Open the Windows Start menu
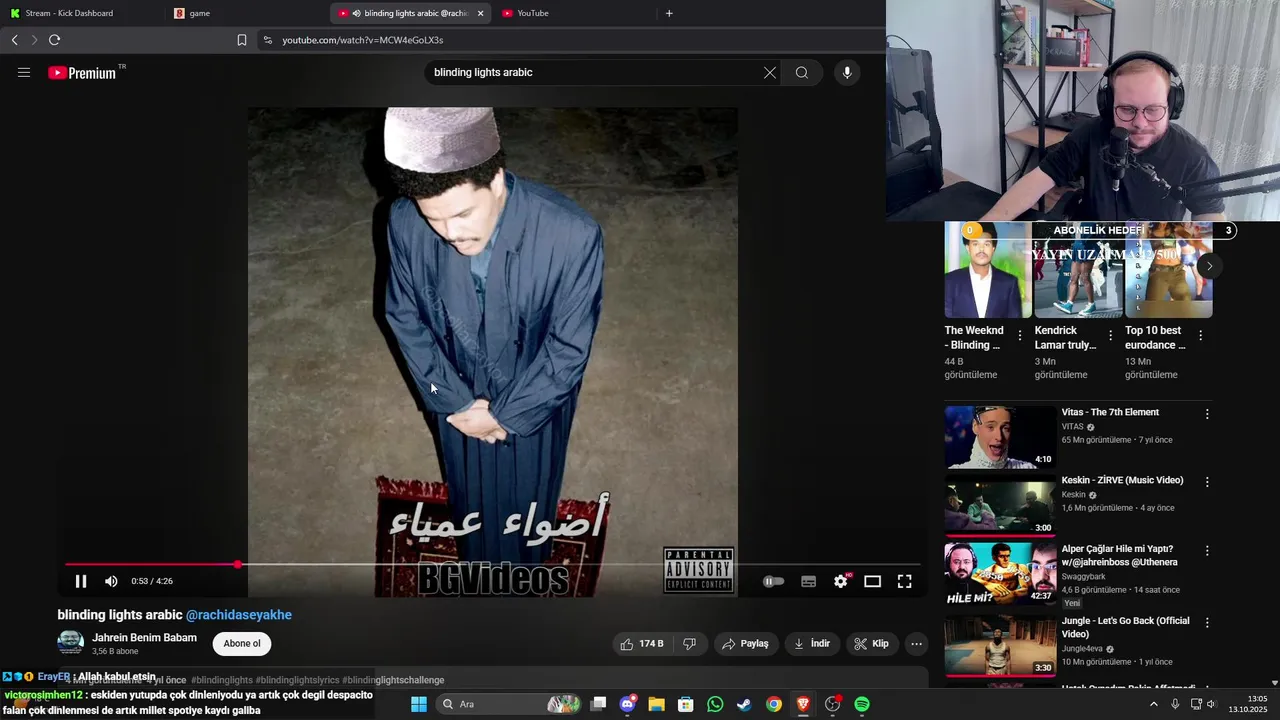Screen dimensions: 1280x720 [x=418, y=704]
